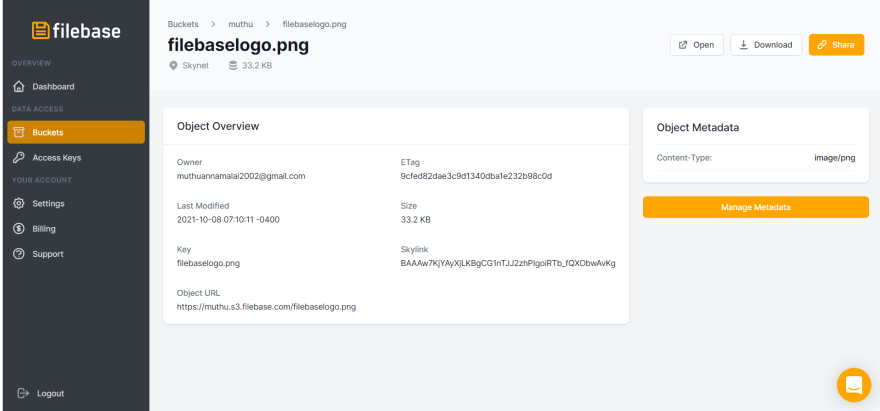Click the storage size database icon
Image resolution: width=880 pixels, height=411 pixels.
232,66
